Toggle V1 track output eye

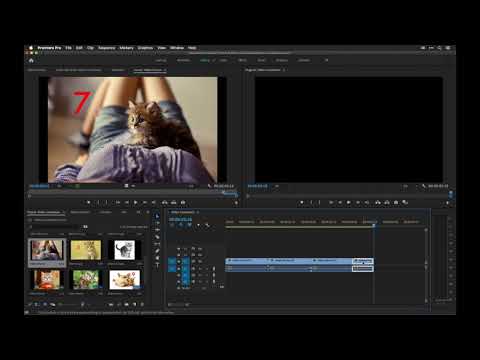pos(200,261)
